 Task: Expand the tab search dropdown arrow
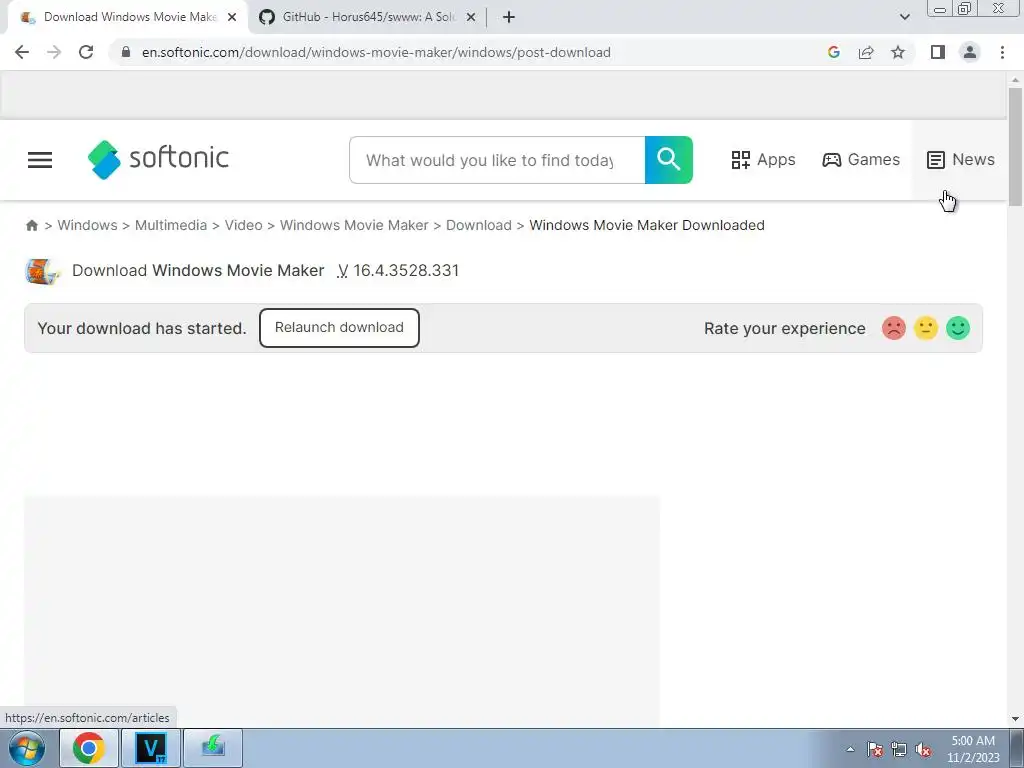[904, 17]
